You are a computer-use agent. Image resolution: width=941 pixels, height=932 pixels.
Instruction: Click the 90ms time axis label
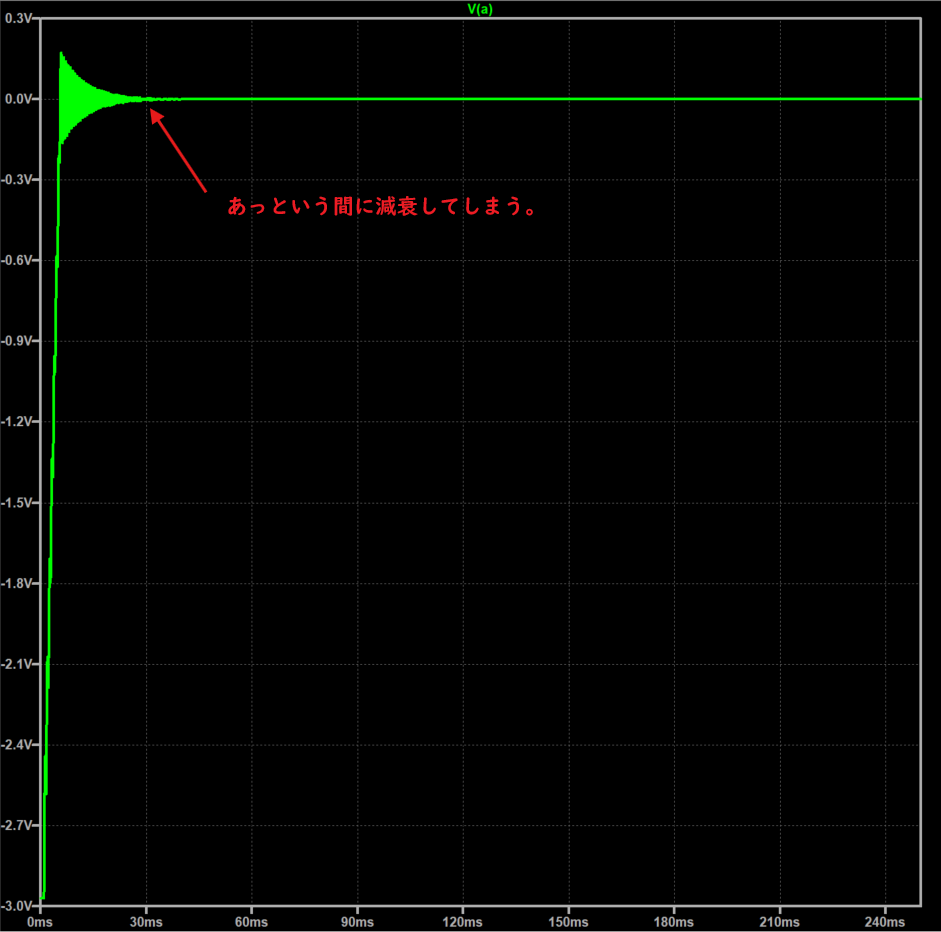357,920
